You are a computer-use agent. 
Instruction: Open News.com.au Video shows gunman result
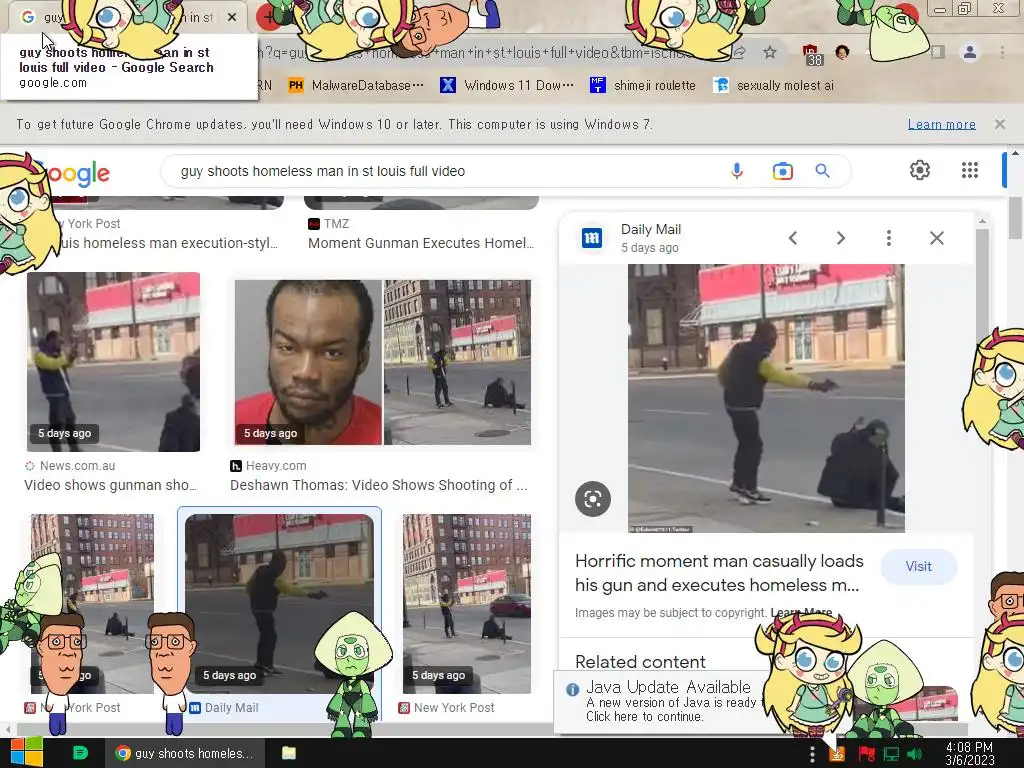(110, 485)
